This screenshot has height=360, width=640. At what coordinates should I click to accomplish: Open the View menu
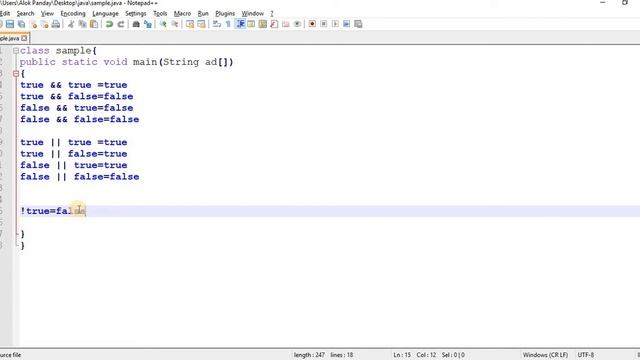pos(47,13)
